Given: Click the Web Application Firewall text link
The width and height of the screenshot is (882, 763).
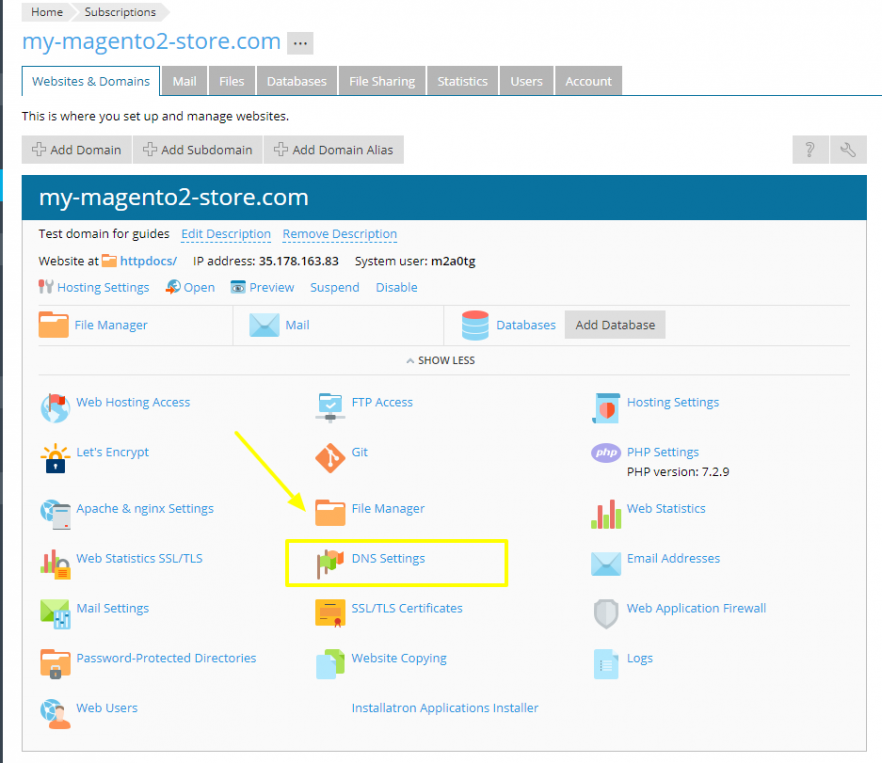Looking at the screenshot, I should 696,608.
